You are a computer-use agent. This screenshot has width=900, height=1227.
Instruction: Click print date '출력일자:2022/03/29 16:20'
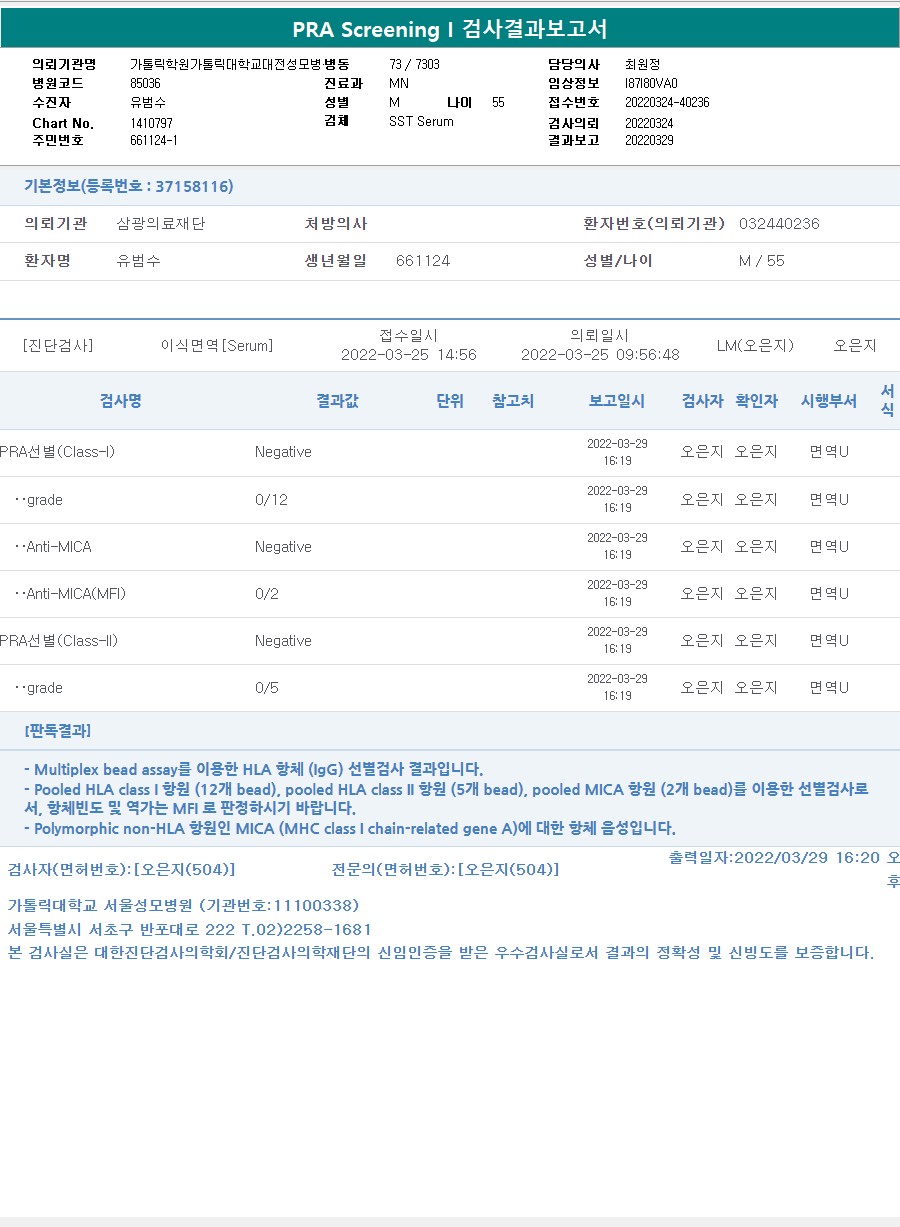coord(774,857)
